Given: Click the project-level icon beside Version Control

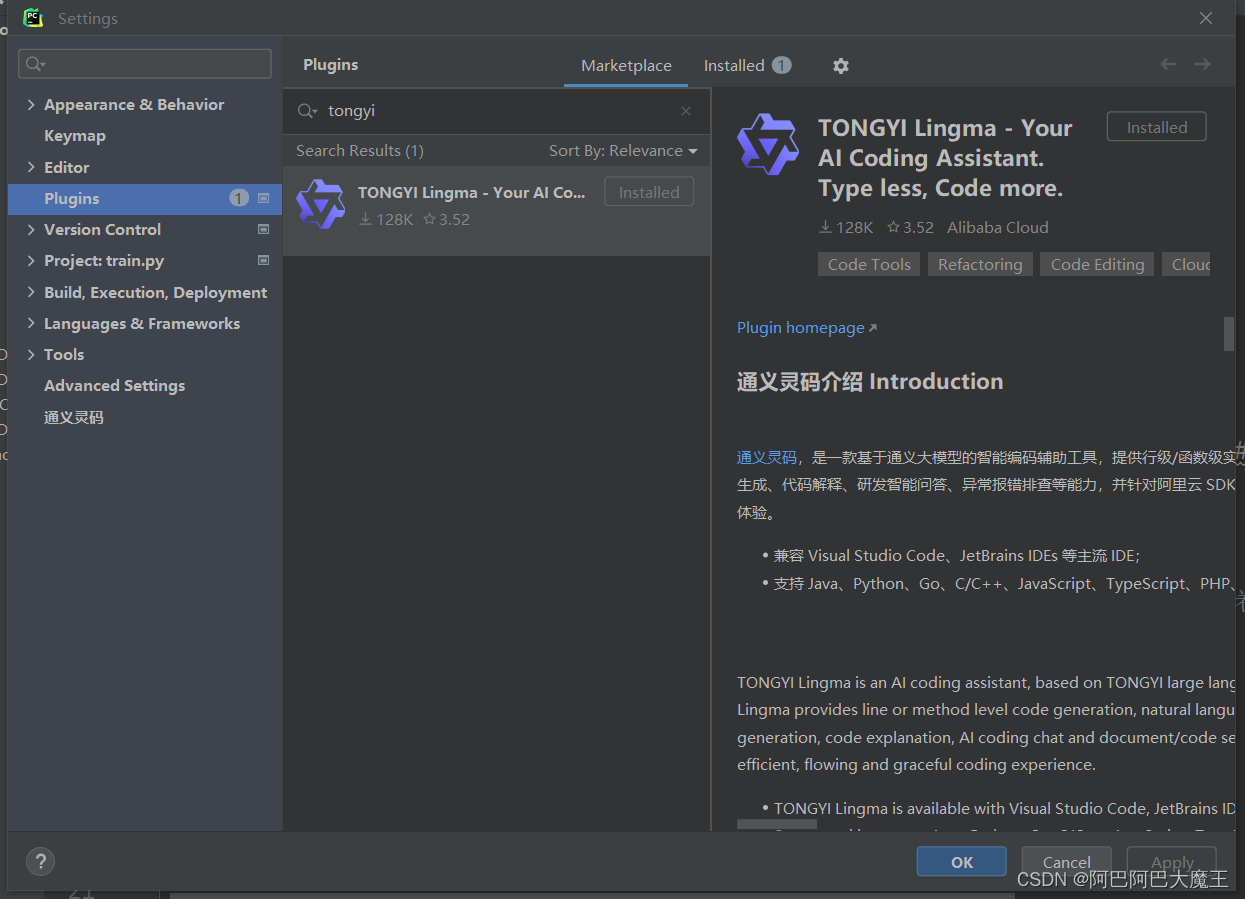Looking at the screenshot, I should coord(264,229).
